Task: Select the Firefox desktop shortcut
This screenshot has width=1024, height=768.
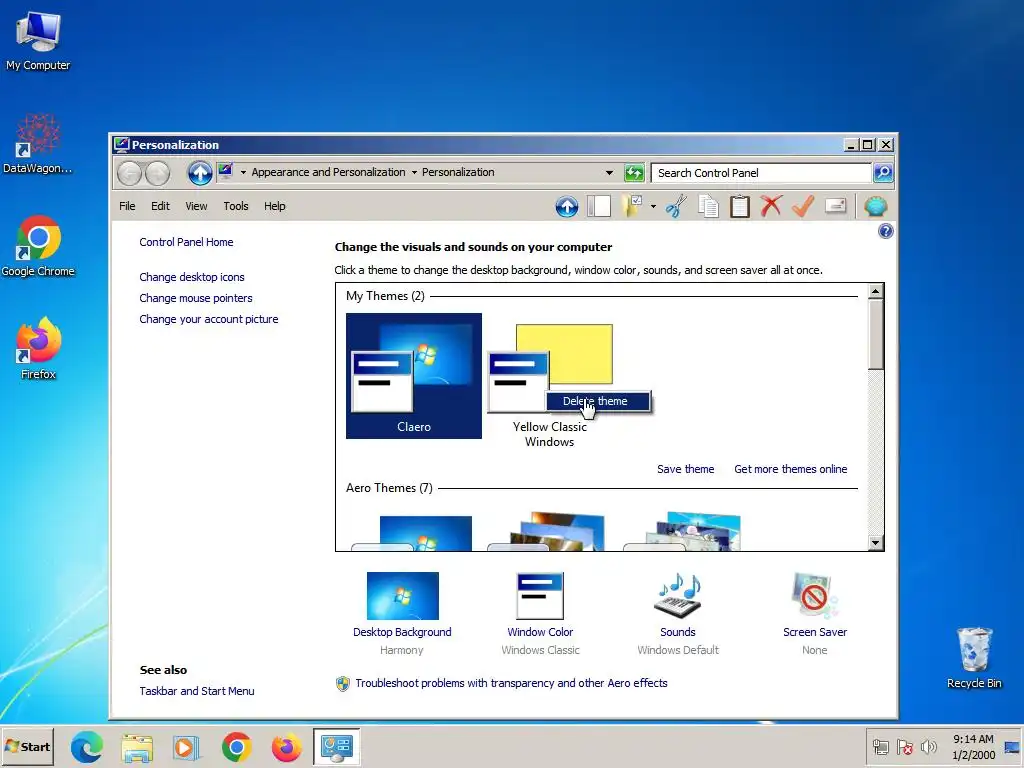Action: [38, 348]
